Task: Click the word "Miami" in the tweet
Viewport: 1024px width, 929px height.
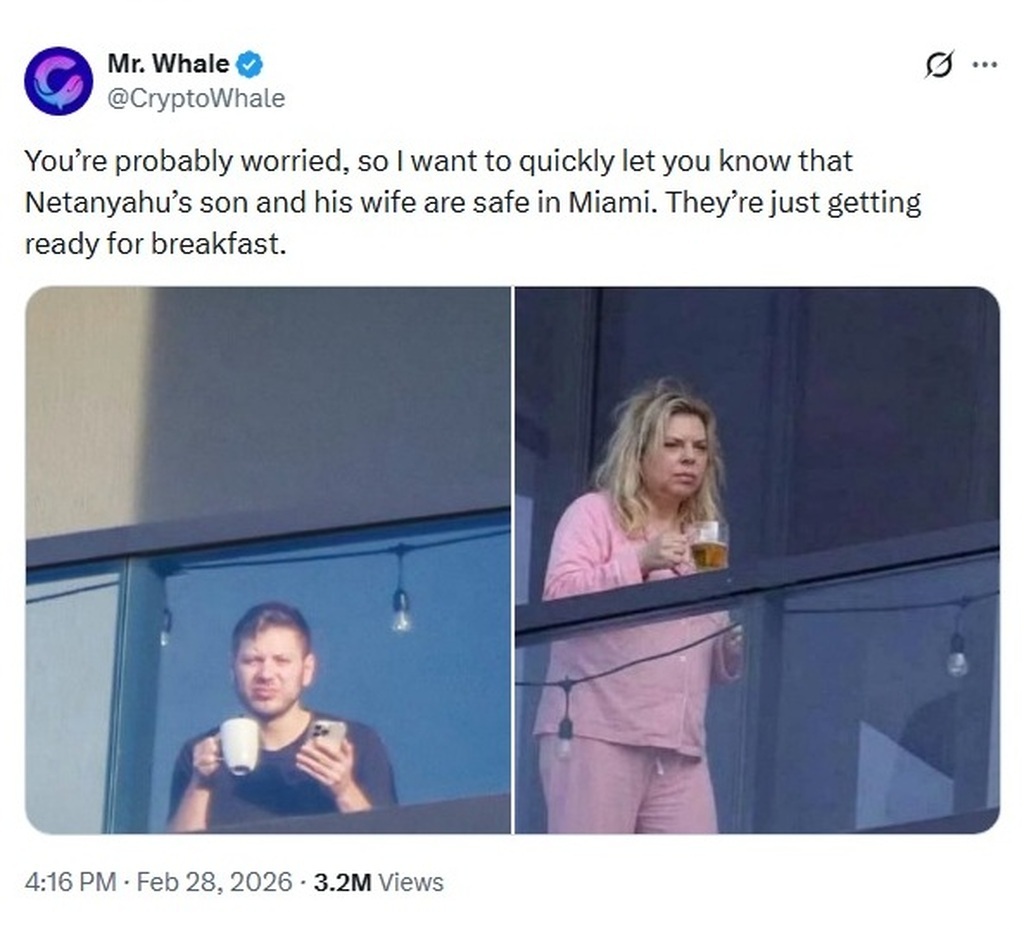Action: [611, 202]
